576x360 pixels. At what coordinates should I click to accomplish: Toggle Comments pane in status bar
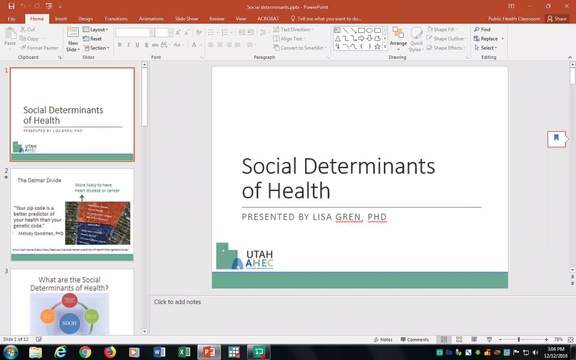point(414,339)
